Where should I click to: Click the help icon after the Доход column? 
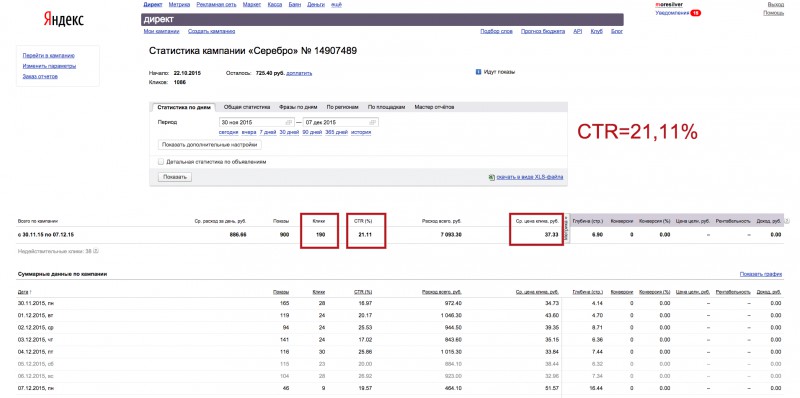point(786,221)
